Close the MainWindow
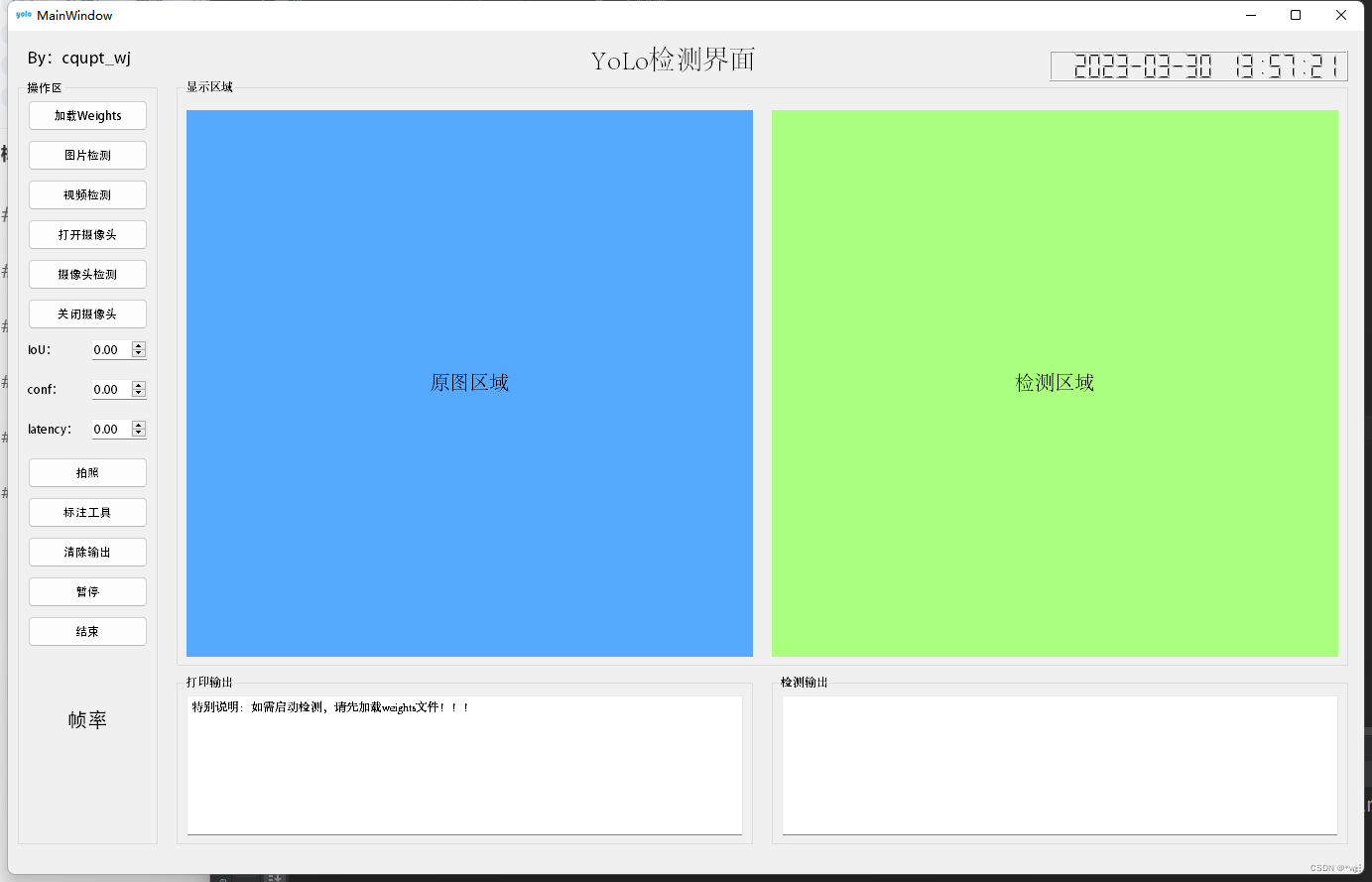This screenshot has width=1372, height=882. click(1341, 15)
